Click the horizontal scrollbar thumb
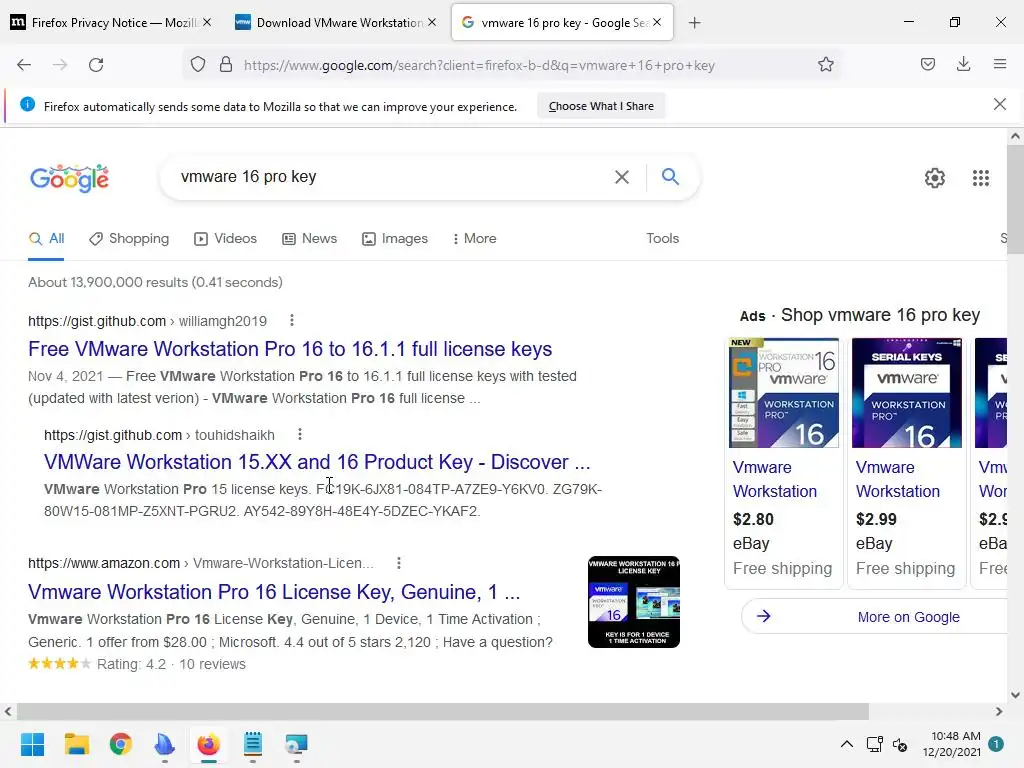 coord(443,711)
